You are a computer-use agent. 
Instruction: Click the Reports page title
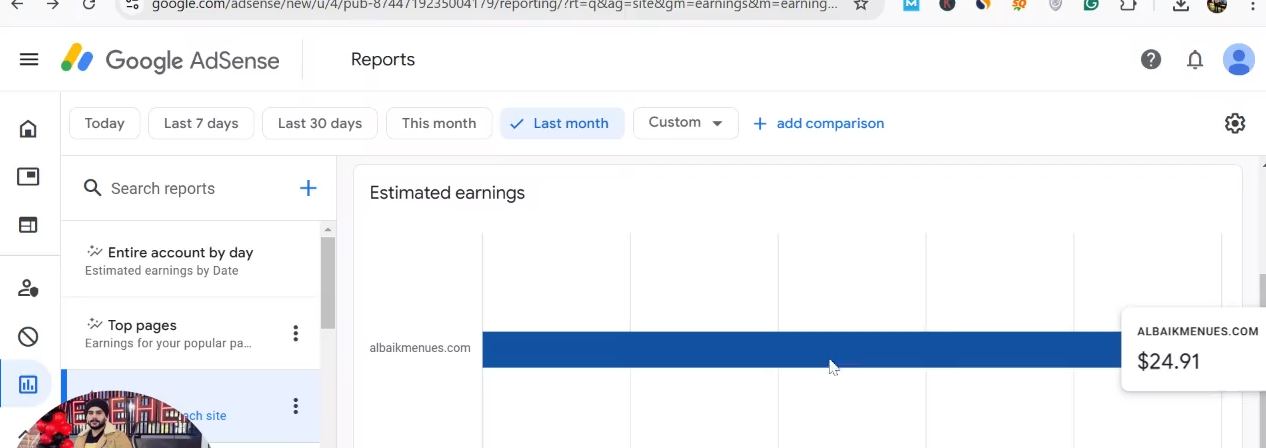point(383,59)
